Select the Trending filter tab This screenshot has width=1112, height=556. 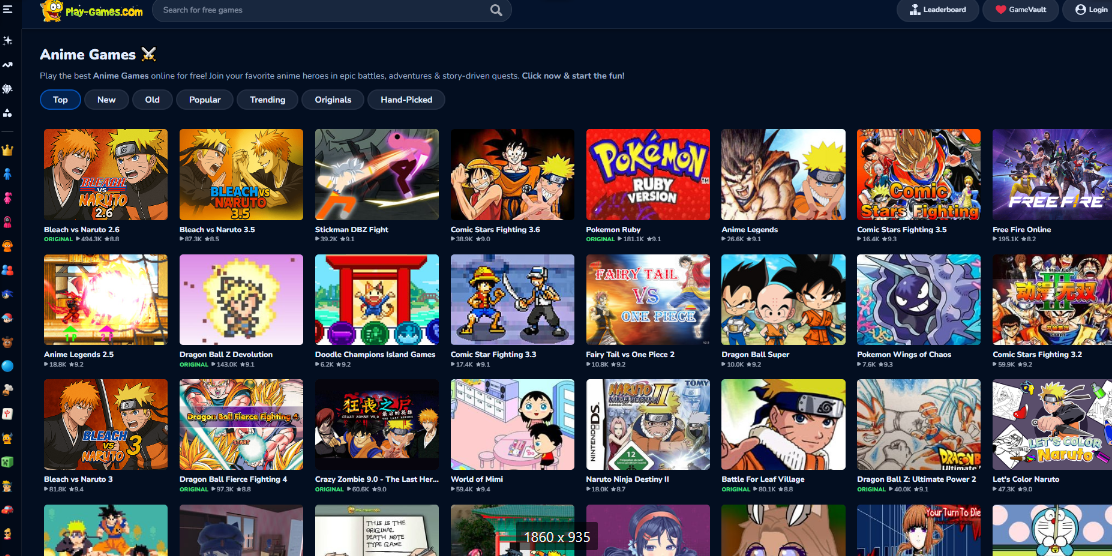(267, 100)
